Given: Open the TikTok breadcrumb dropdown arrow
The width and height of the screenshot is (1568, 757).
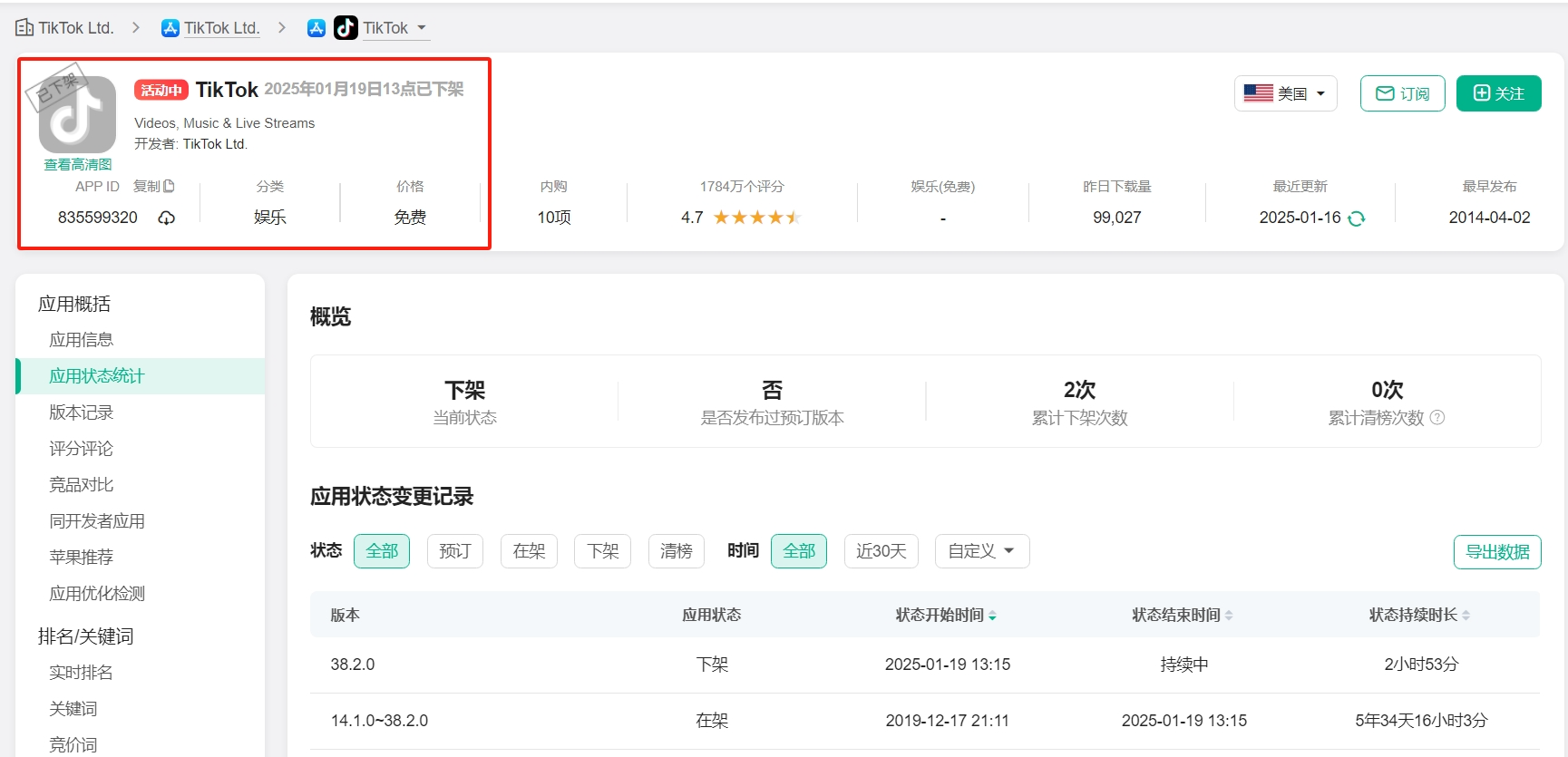Looking at the screenshot, I should coord(422,28).
